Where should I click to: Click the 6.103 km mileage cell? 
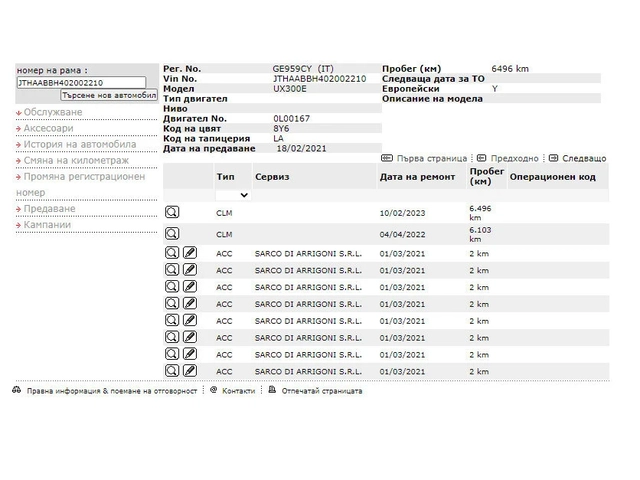(x=480, y=234)
